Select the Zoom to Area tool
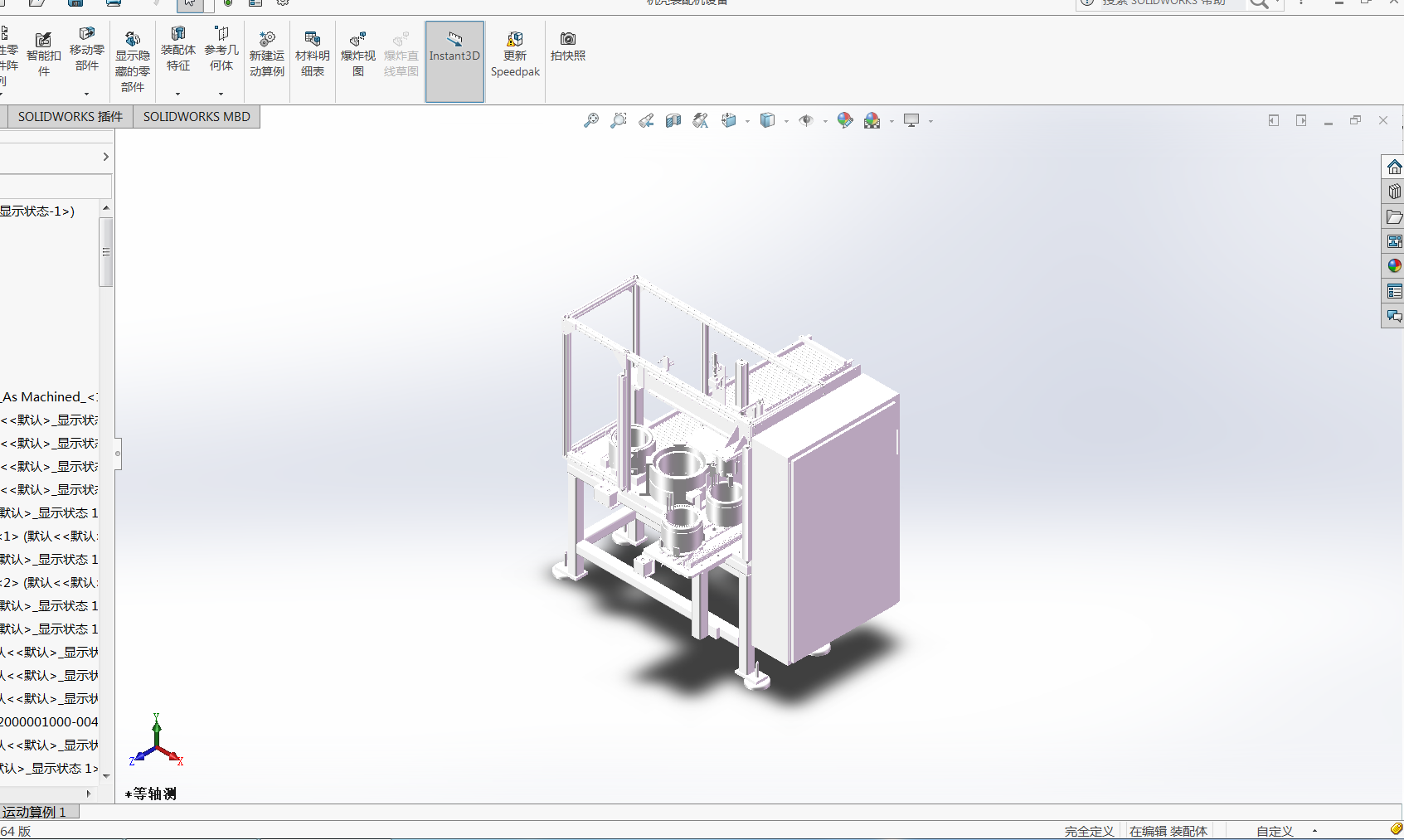1404x840 pixels. coord(619,121)
